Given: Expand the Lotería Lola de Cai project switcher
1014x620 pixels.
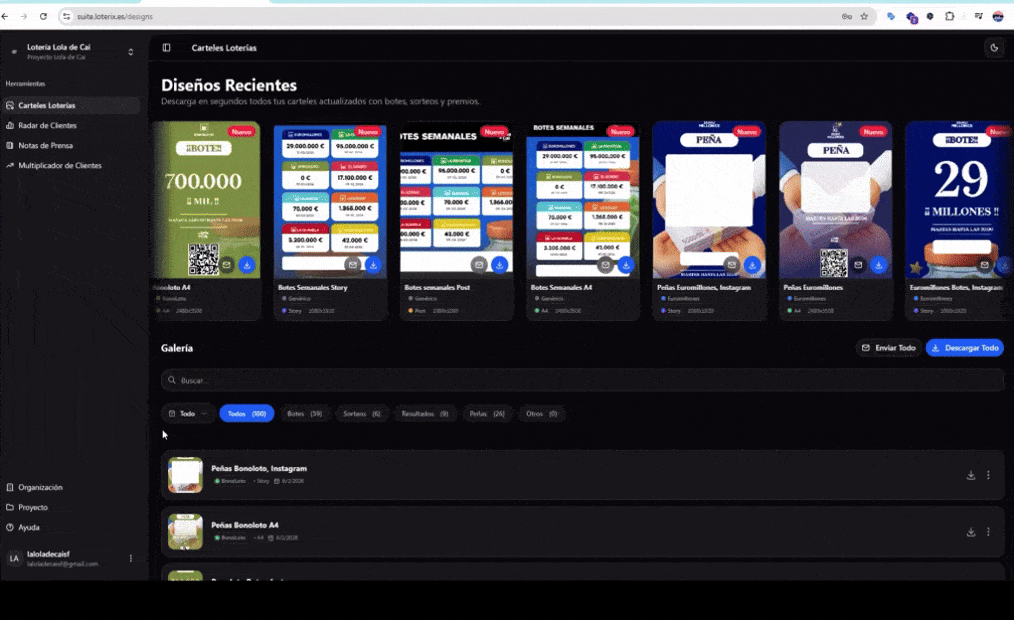Looking at the screenshot, I should pyautogui.click(x=130, y=52).
